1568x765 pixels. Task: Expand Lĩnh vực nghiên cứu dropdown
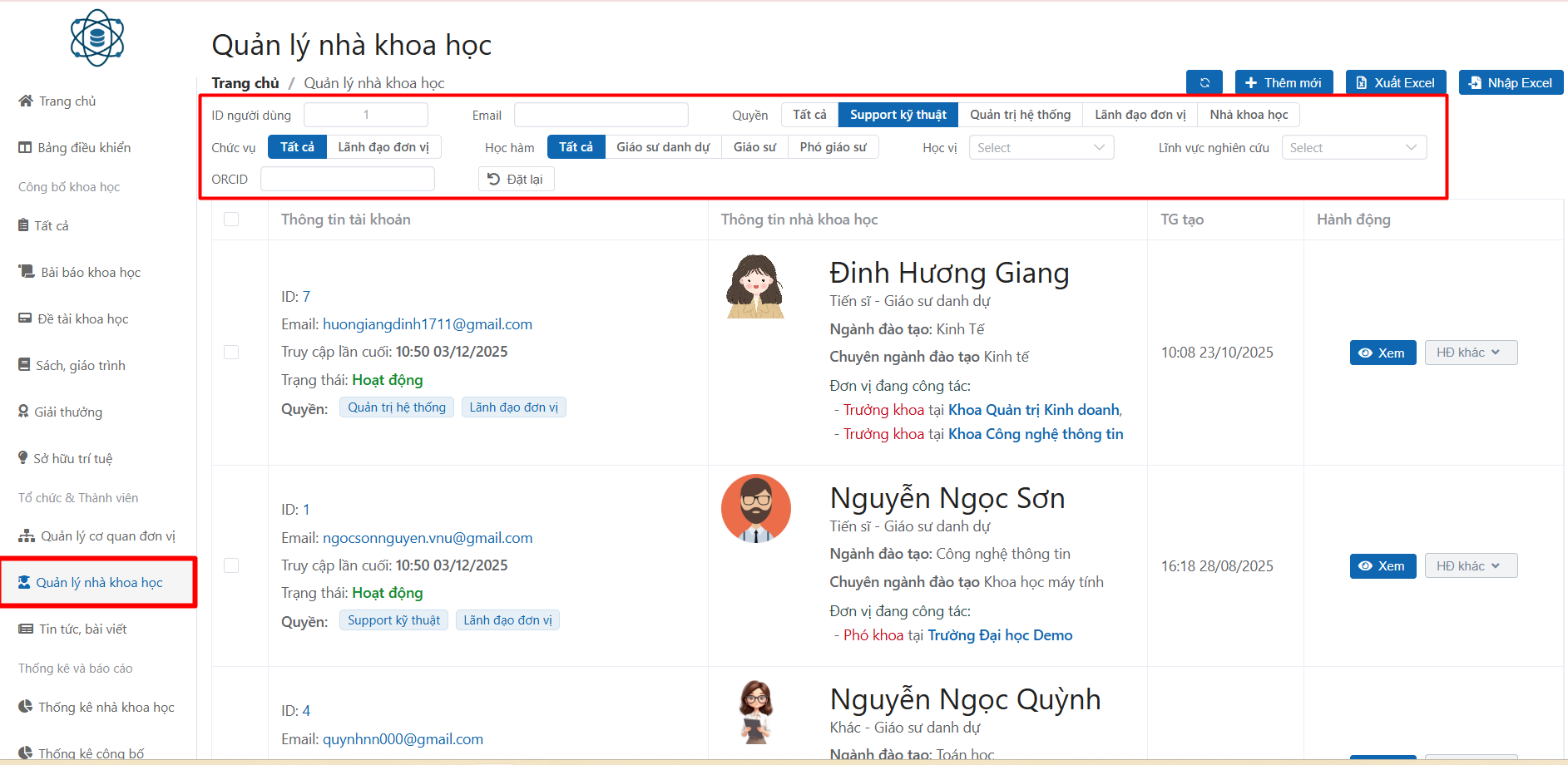(x=1353, y=148)
